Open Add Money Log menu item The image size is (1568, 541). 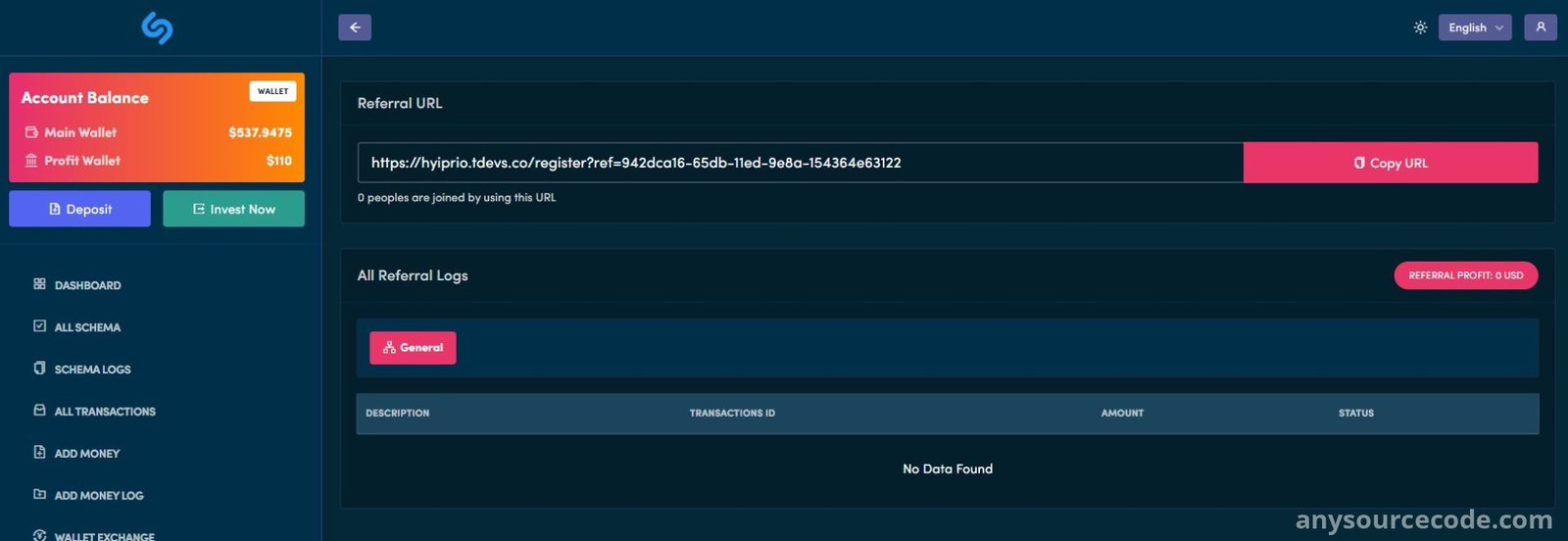click(98, 496)
